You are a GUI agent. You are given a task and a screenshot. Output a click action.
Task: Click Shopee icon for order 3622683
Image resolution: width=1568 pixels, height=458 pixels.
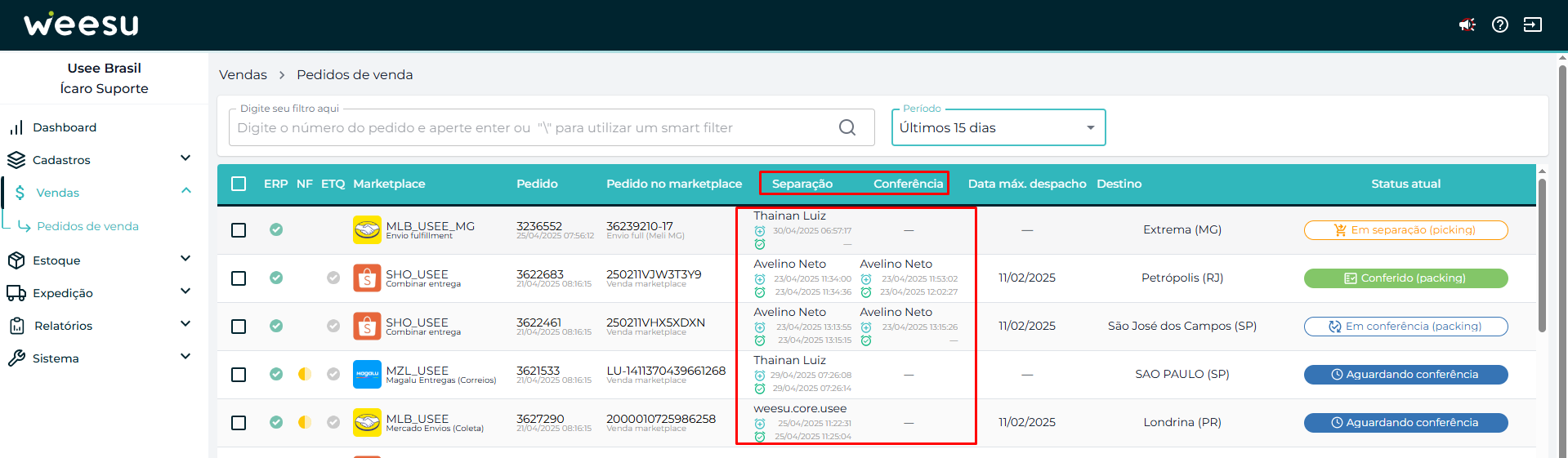coord(367,278)
